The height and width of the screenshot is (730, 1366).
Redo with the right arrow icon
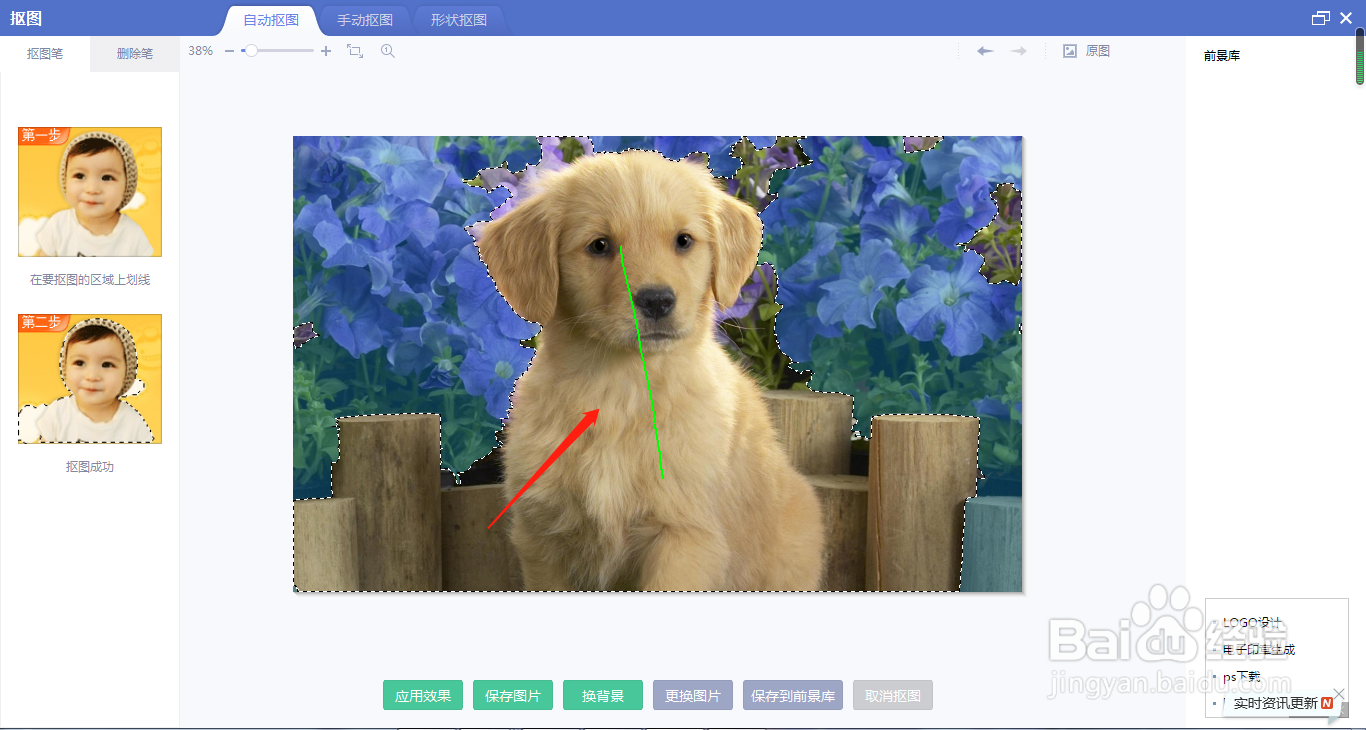click(x=1019, y=51)
